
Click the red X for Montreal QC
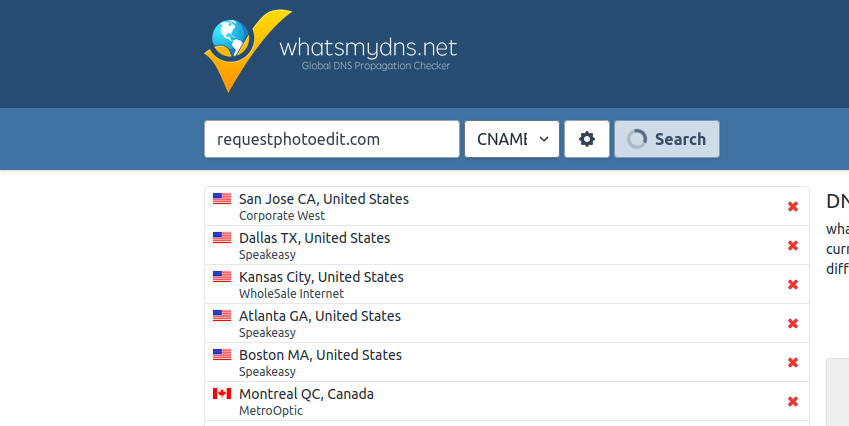793,401
